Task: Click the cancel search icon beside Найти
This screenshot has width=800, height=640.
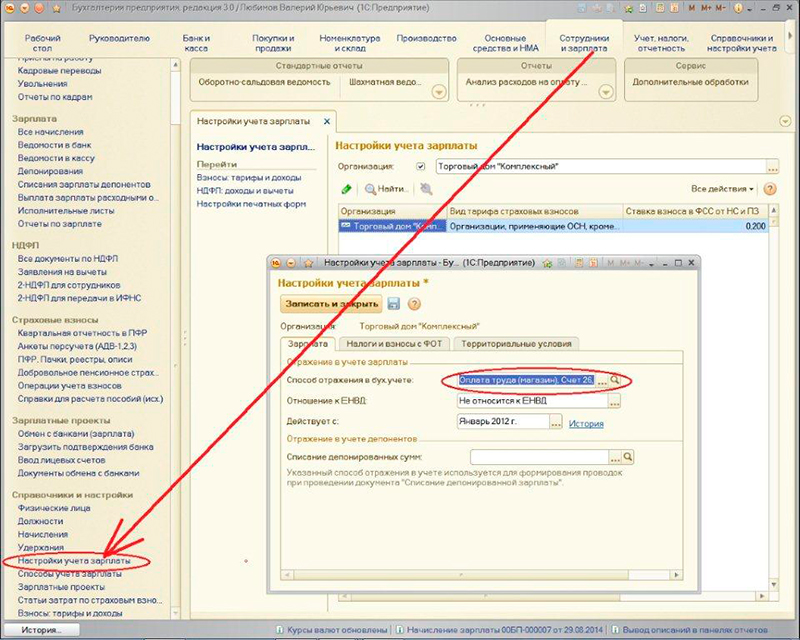Action: pyautogui.click(x=427, y=188)
